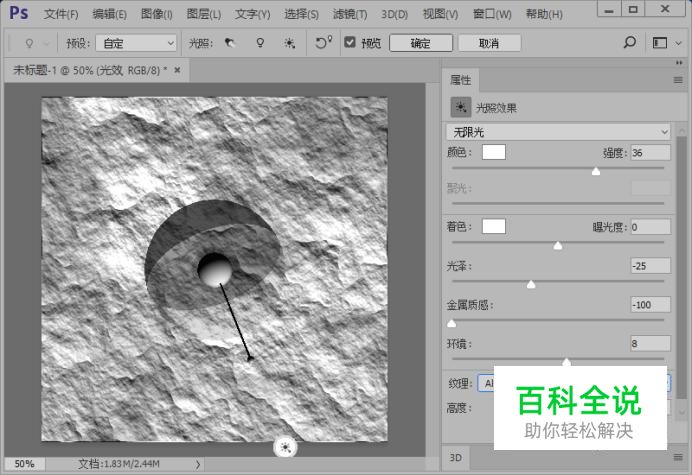The height and width of the screenshot is (475, 692).
Task: Open the 窗口(W) menu
Action: (x=492, y=14)
